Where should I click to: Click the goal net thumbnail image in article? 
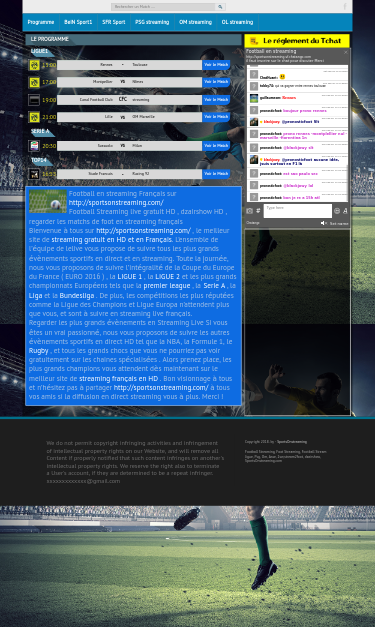(48, 201)
